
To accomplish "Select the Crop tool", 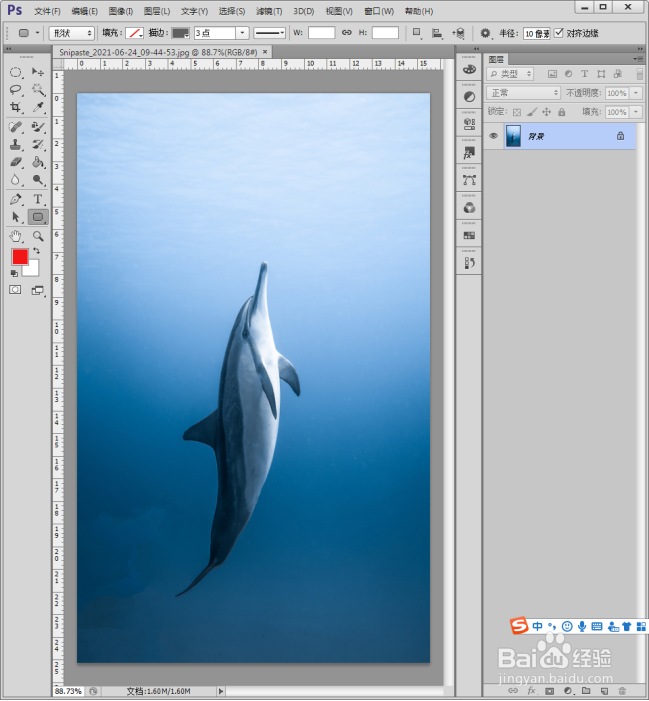I will 16,107.
